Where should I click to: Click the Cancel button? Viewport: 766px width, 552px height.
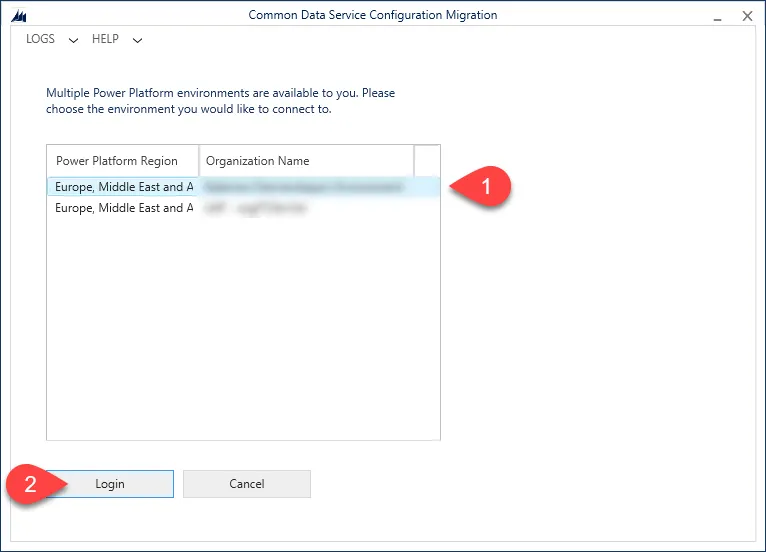tap(247, 484)
